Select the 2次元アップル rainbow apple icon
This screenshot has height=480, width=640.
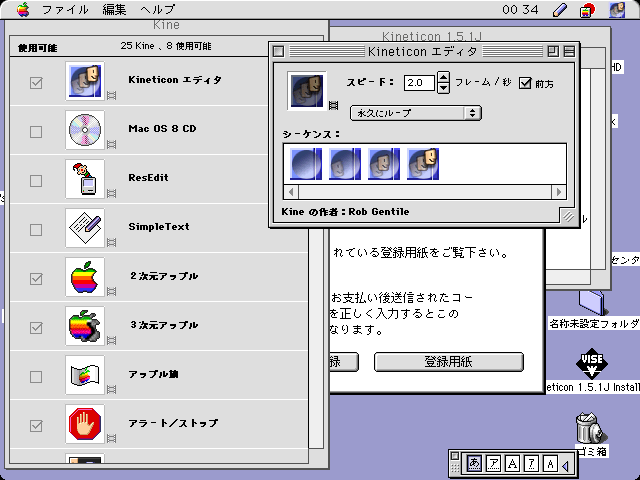85,277
